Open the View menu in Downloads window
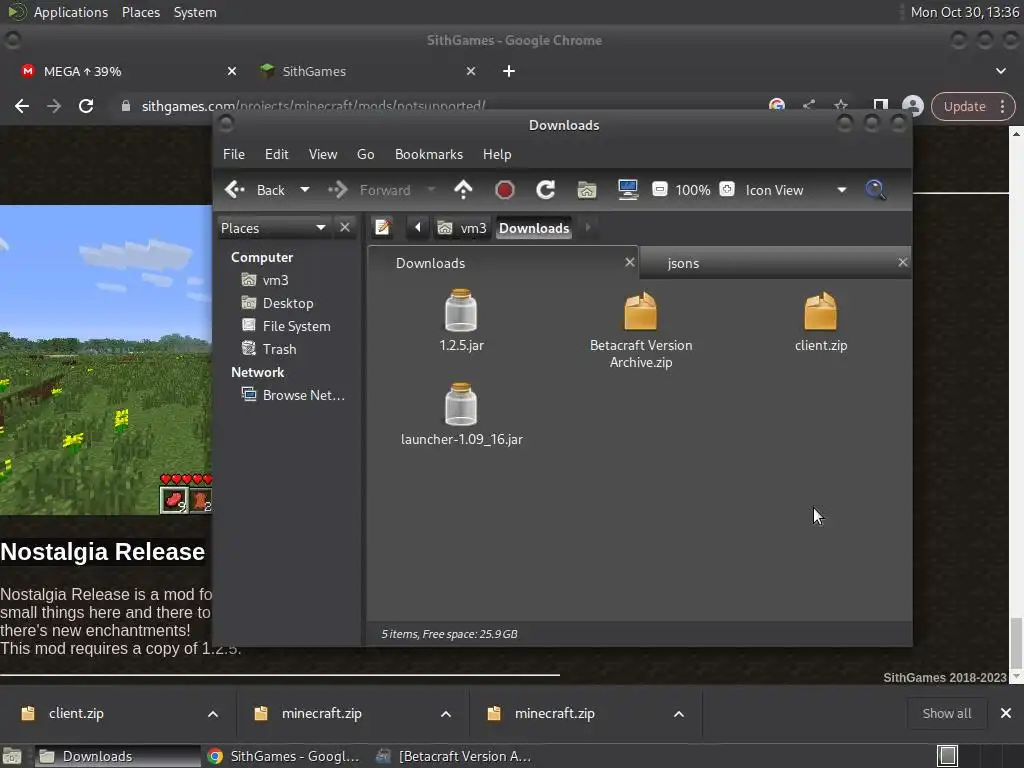 323,154
